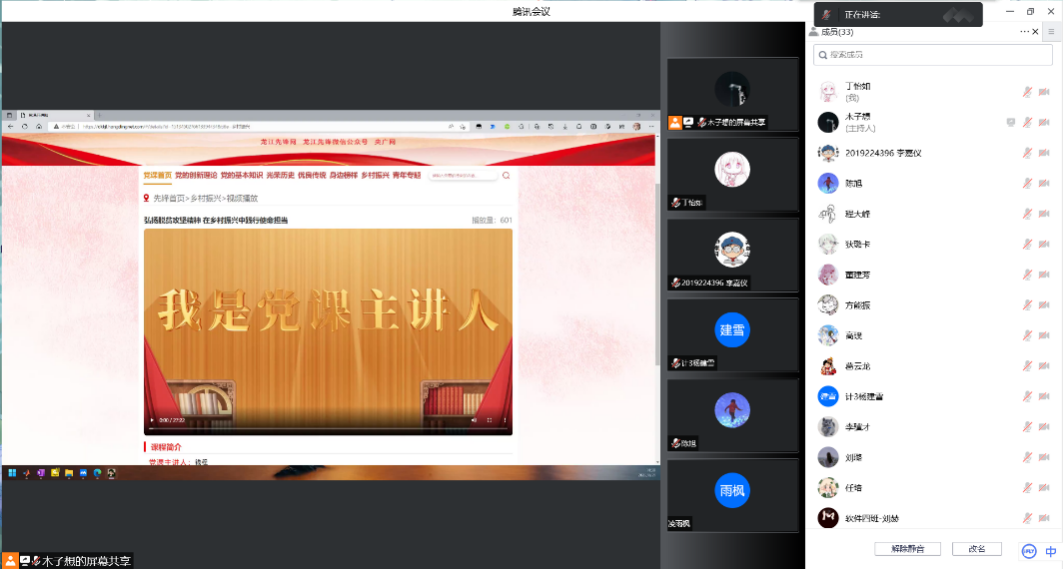Toggle Chinese input mode indicator 中

[x=1051, y=551]
